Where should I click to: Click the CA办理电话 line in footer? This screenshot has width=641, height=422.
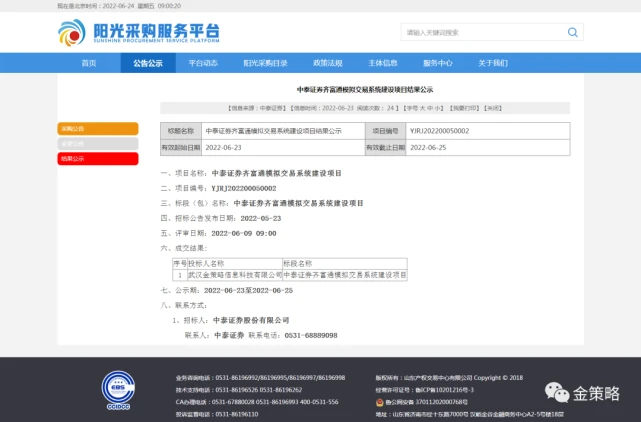257,402
